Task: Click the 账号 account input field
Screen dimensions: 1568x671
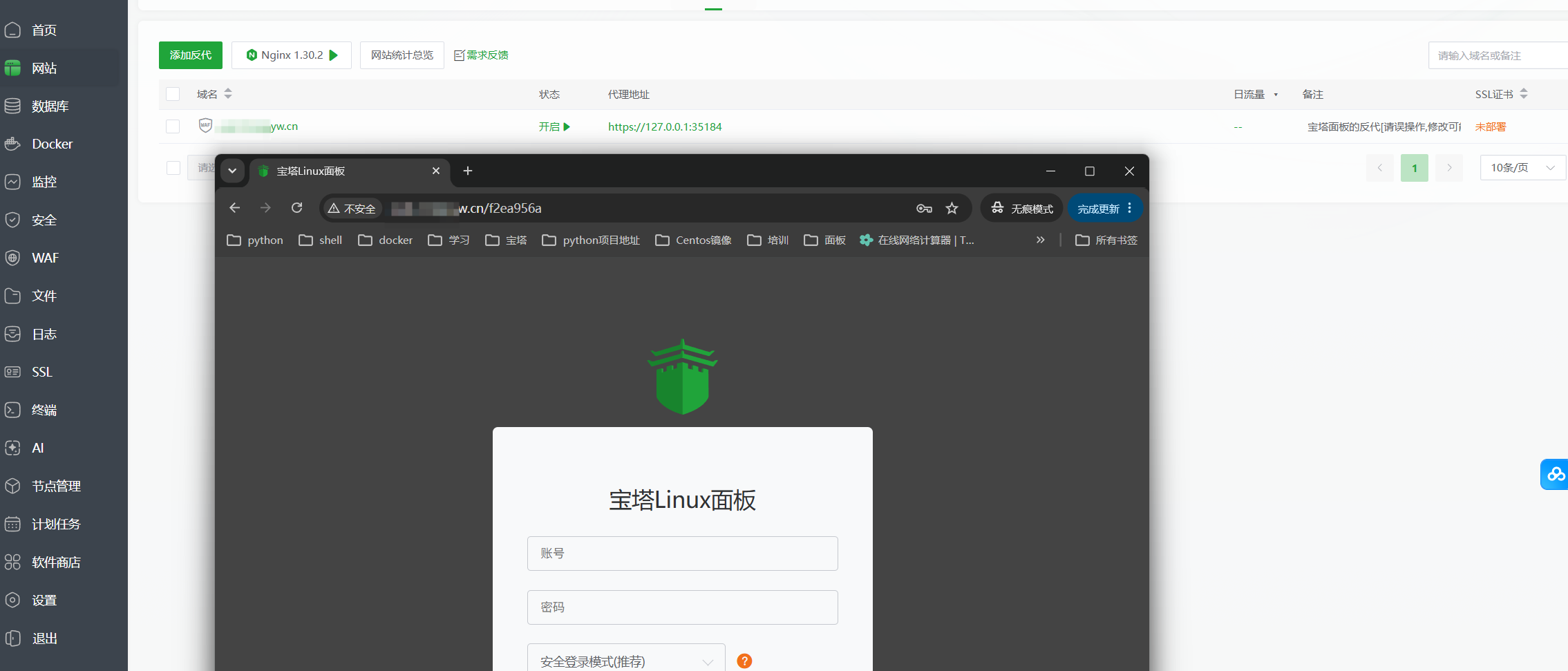Action: coord(683,554)
